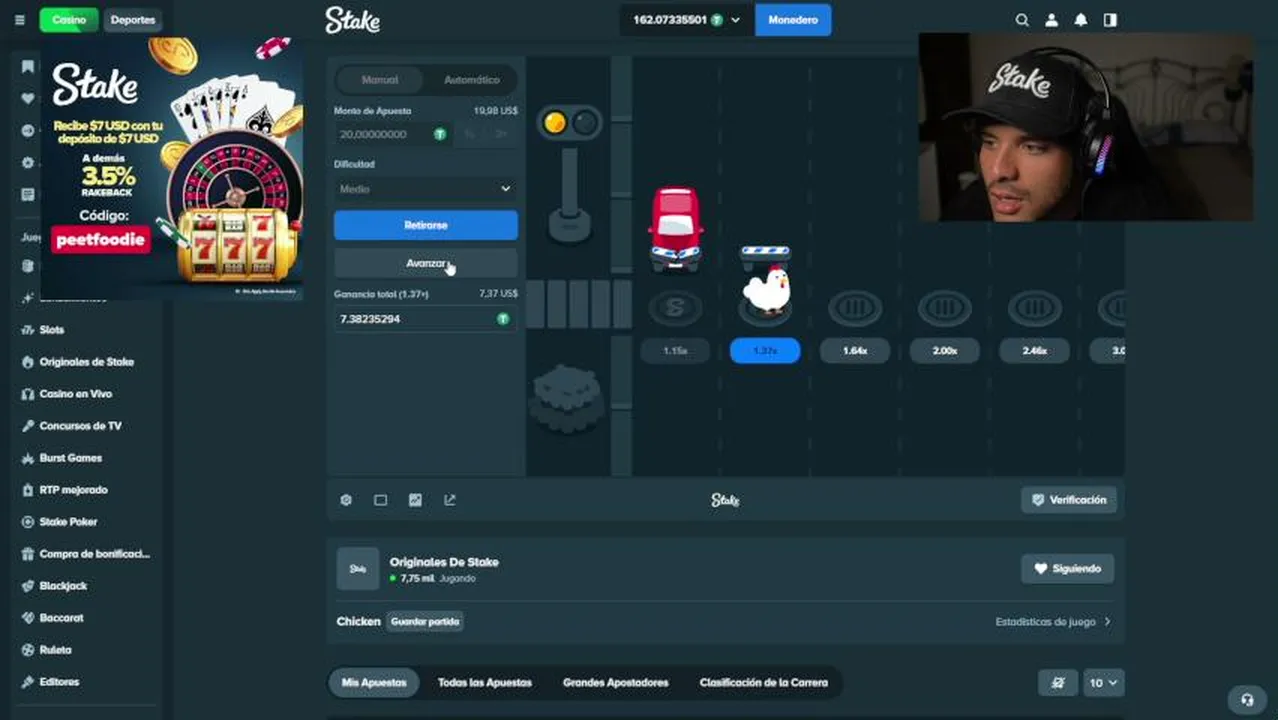Click the Monto de Apuesta input field
Image resolution: width=1278 pixels, height=720 pixels.
click(393, 134)
